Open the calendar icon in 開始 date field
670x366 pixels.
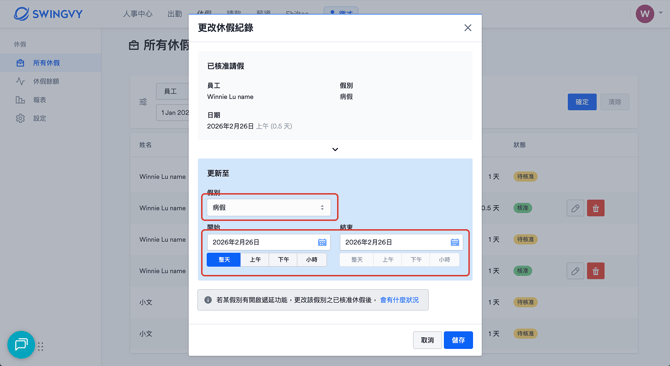point(322,242)
